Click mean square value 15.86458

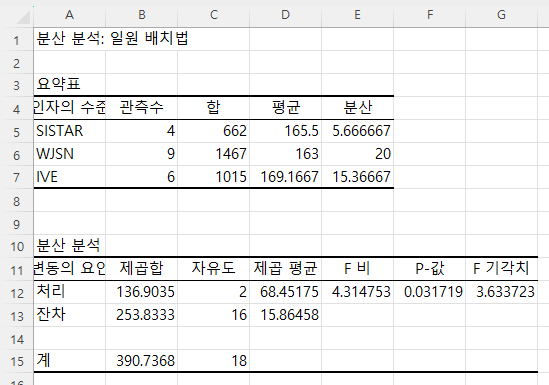pyautogui.click(x=285, y=315)
